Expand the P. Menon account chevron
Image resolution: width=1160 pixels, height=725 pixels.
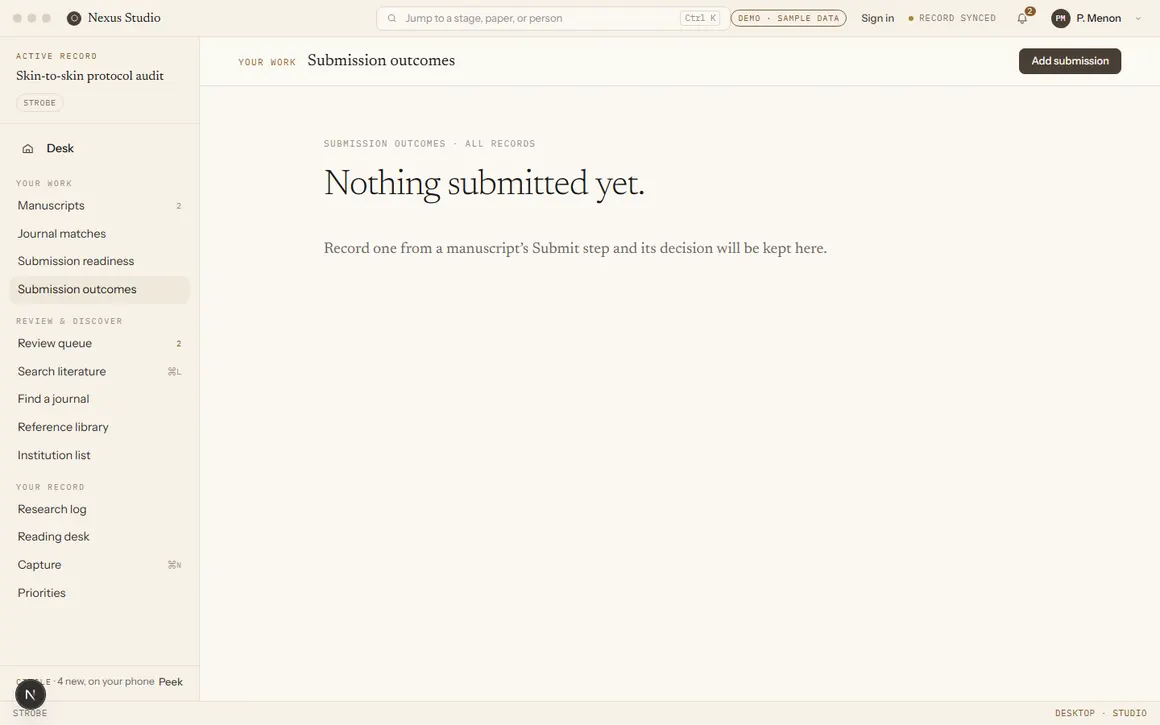point(1138,18)
